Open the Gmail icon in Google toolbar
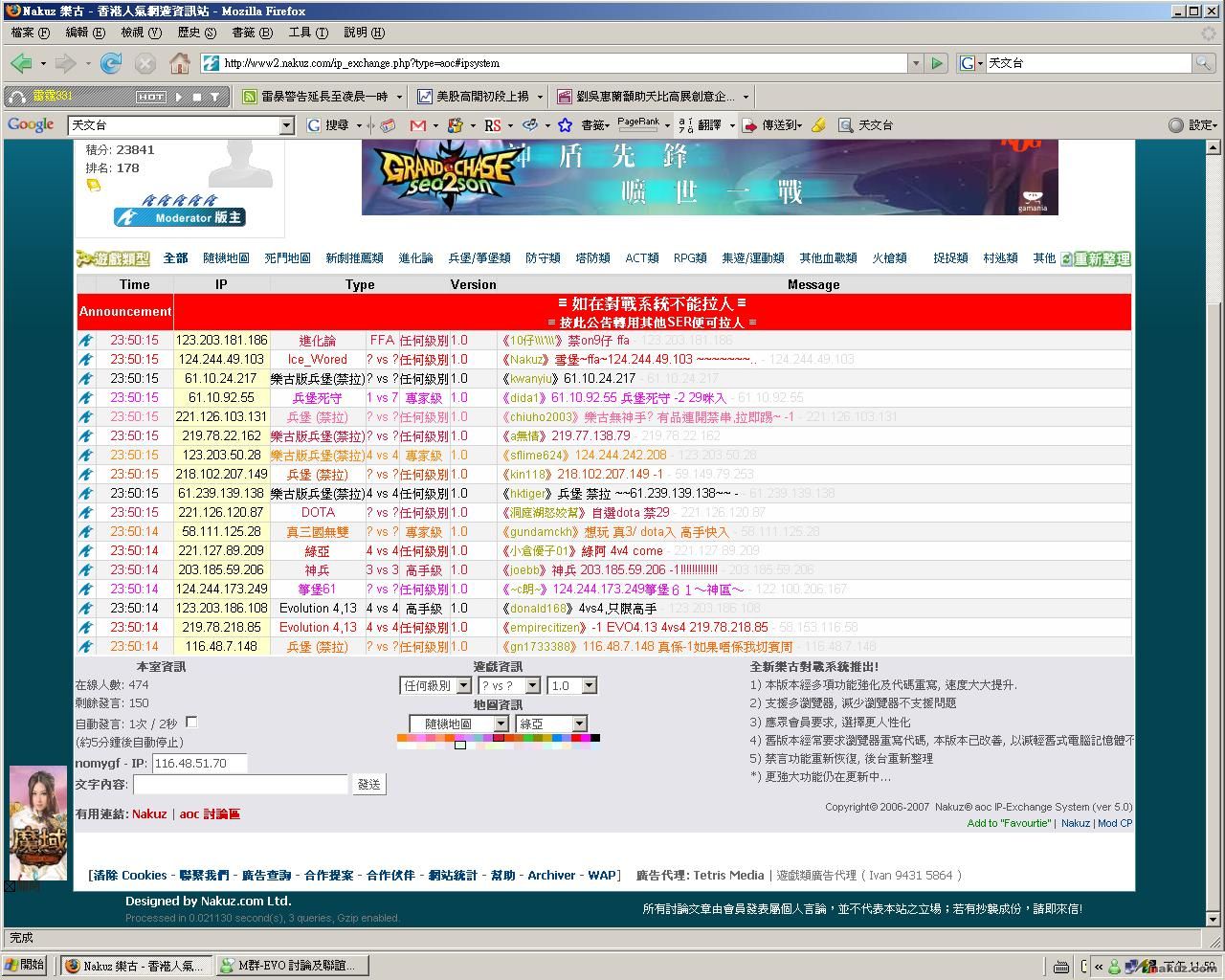Viewport: 1225px width, 980px height. coord(418,125)
